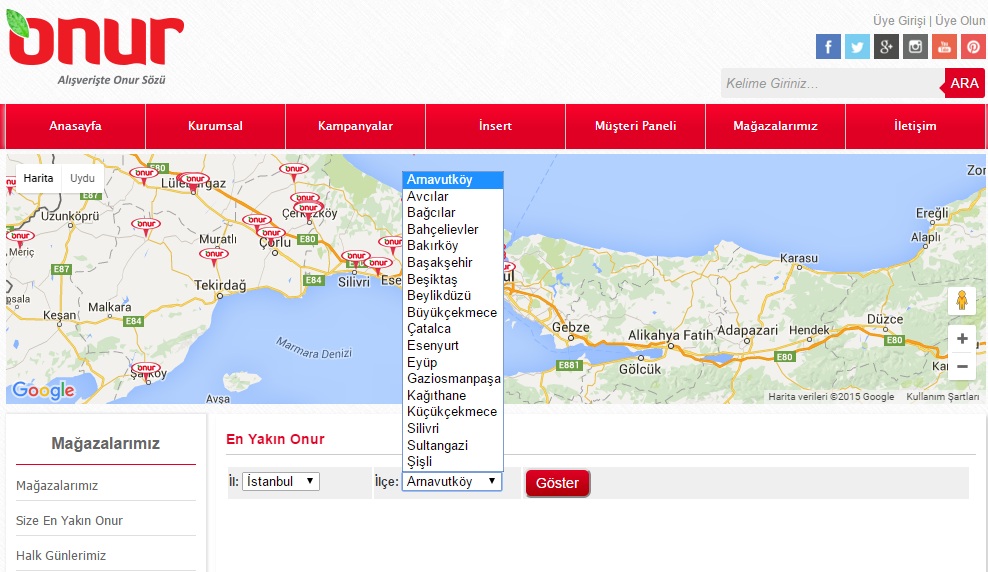Viewport: 988px width, 572px height.
Task: Open Mağazalarımız in top navigation
Action: (775, 126)
